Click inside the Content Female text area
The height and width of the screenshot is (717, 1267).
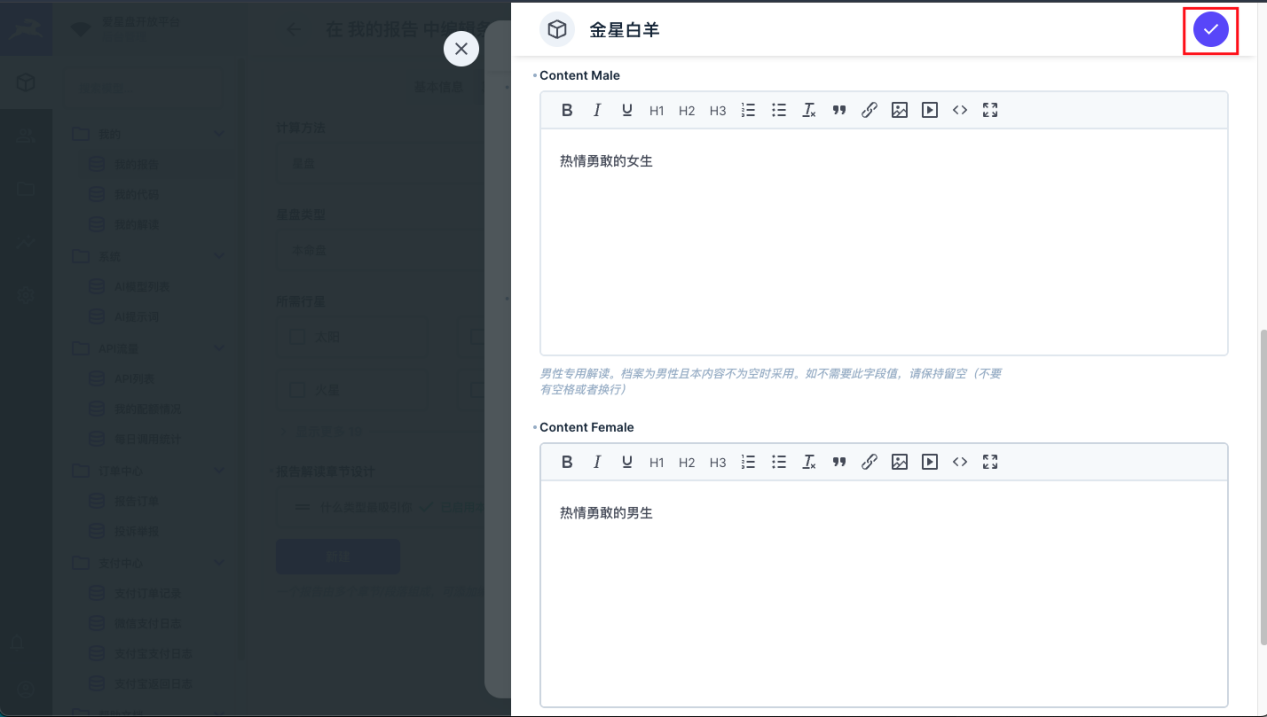[883, 592]
